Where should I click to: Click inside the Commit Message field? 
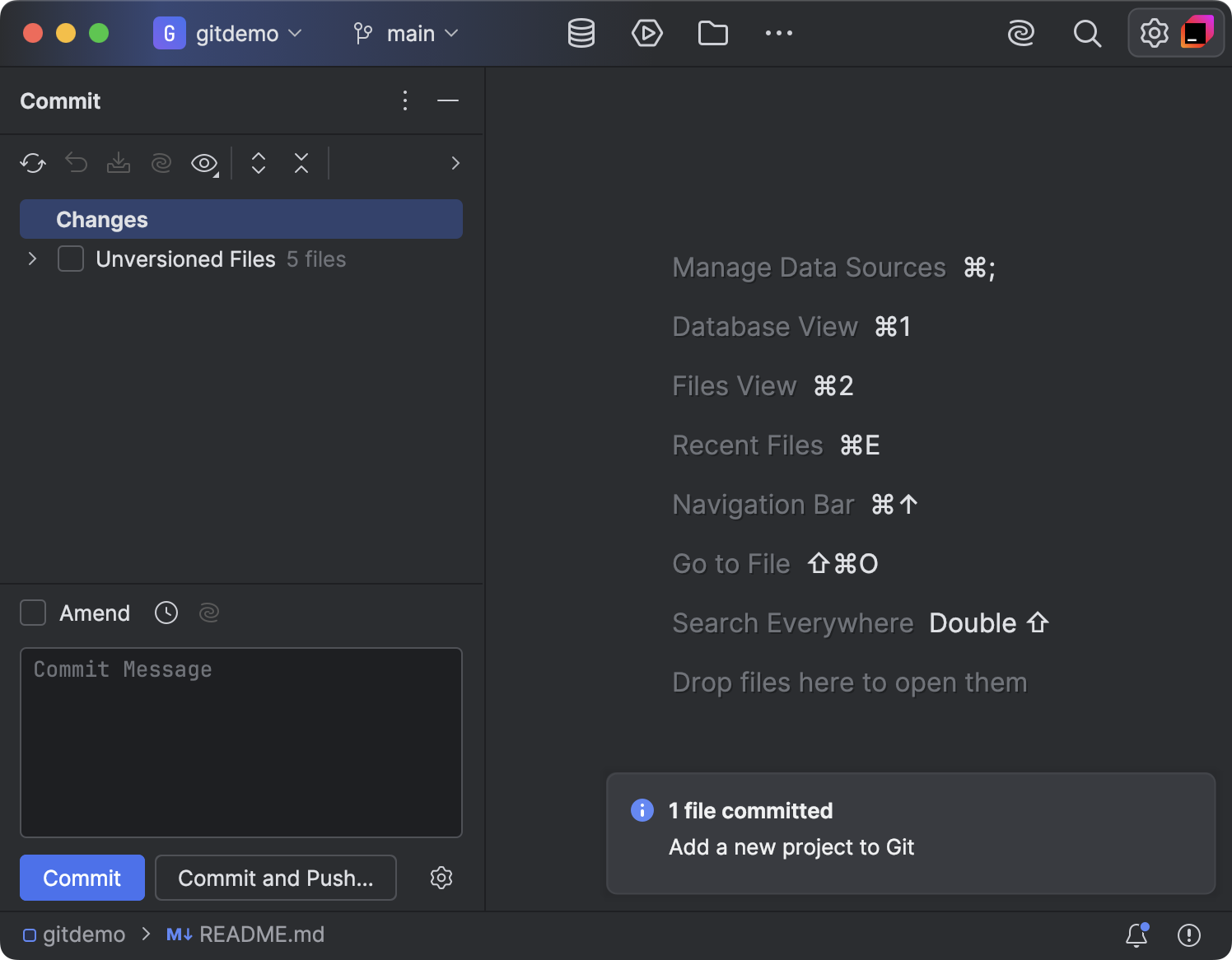pyautogui.click(x=240, y=741)
